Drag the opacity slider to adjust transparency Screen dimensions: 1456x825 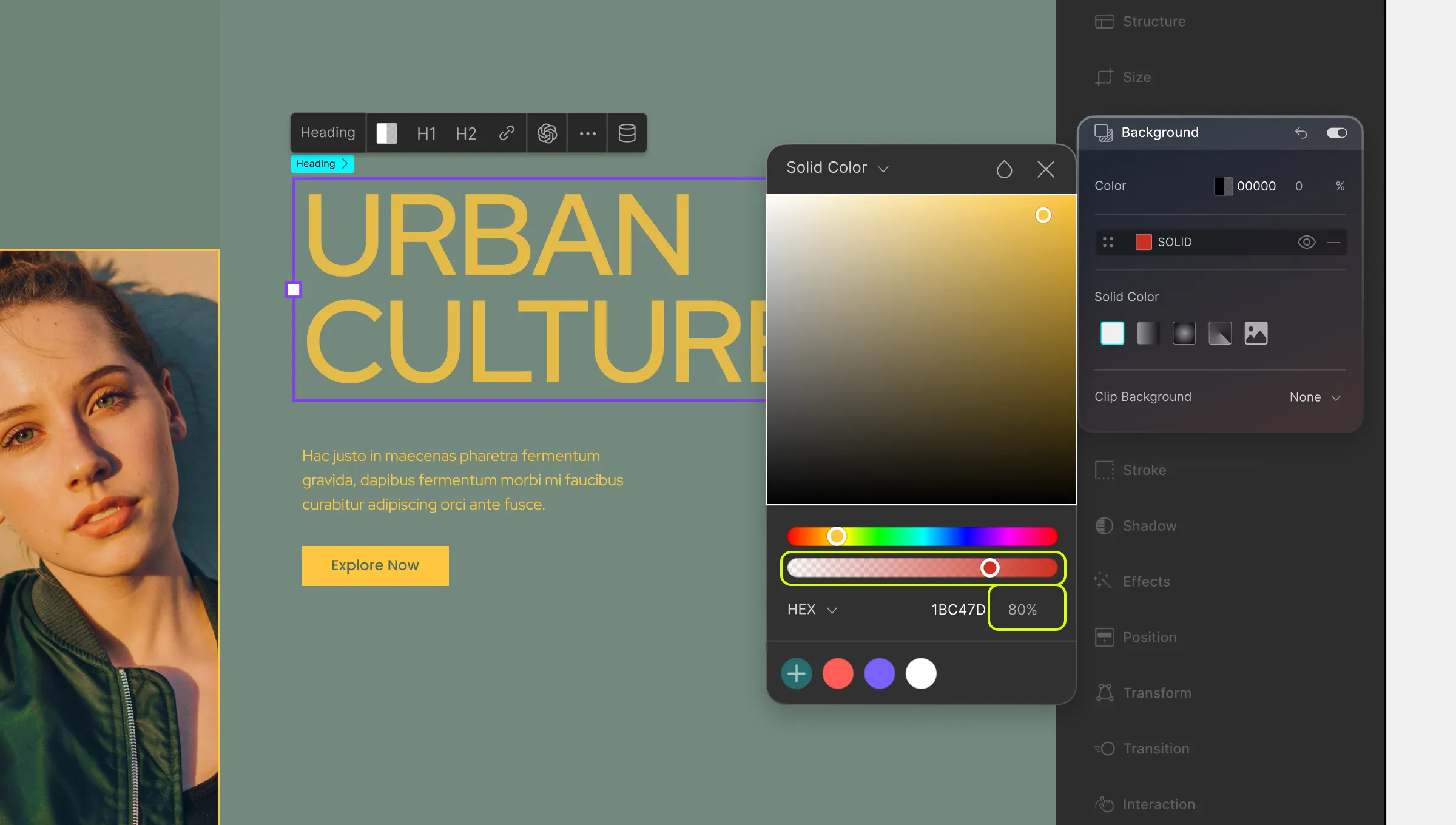(x=989, y=568)
